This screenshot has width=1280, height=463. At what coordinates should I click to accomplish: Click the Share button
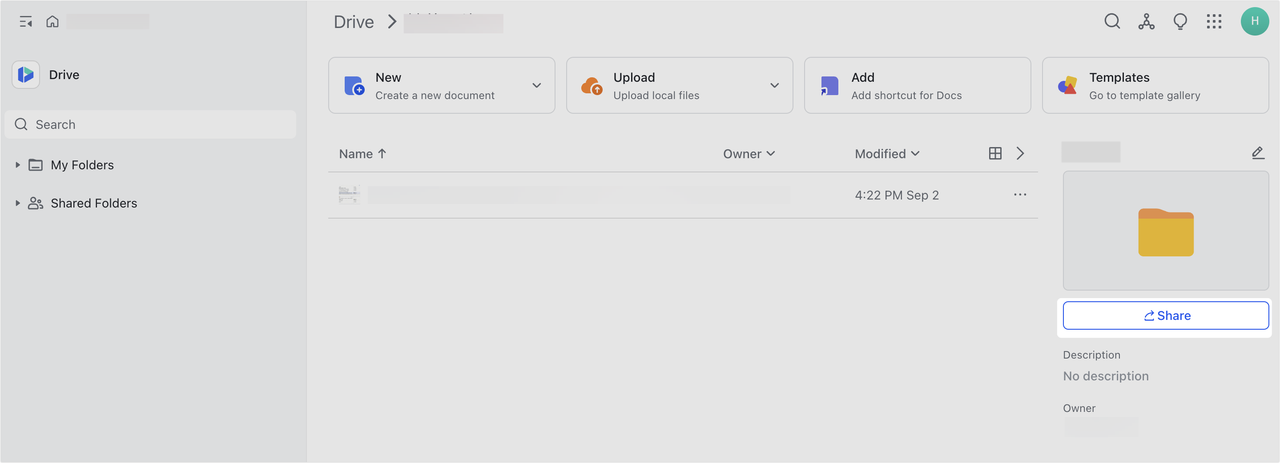[1165, 315]
